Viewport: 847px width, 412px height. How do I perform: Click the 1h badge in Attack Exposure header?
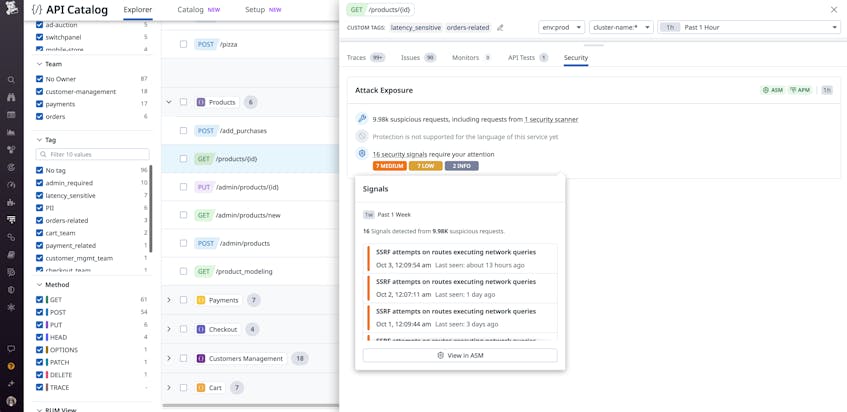[827, 90]
